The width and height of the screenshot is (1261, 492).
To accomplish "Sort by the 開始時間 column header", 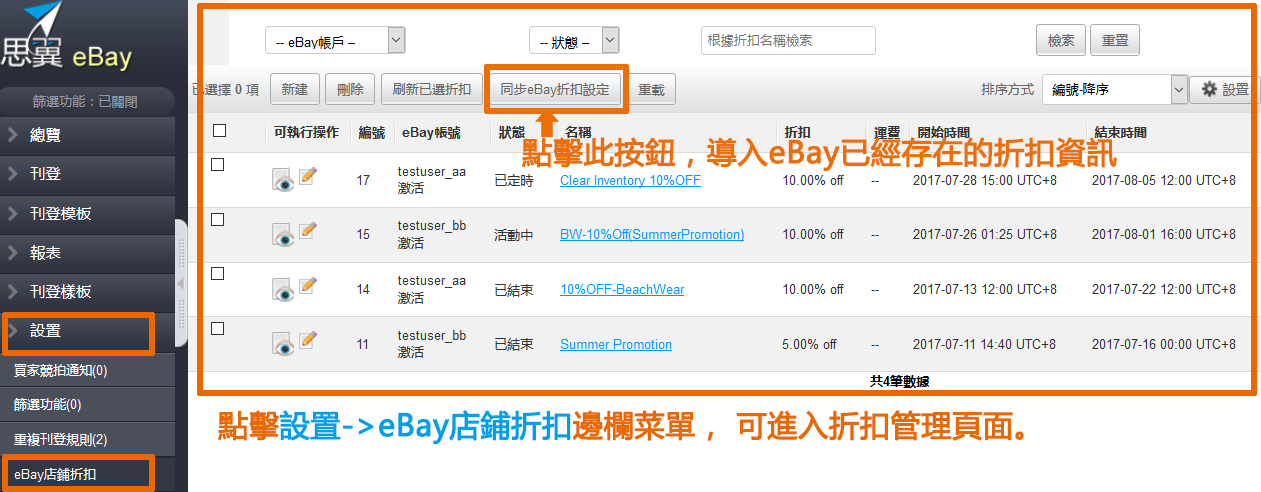I will 943,132.
